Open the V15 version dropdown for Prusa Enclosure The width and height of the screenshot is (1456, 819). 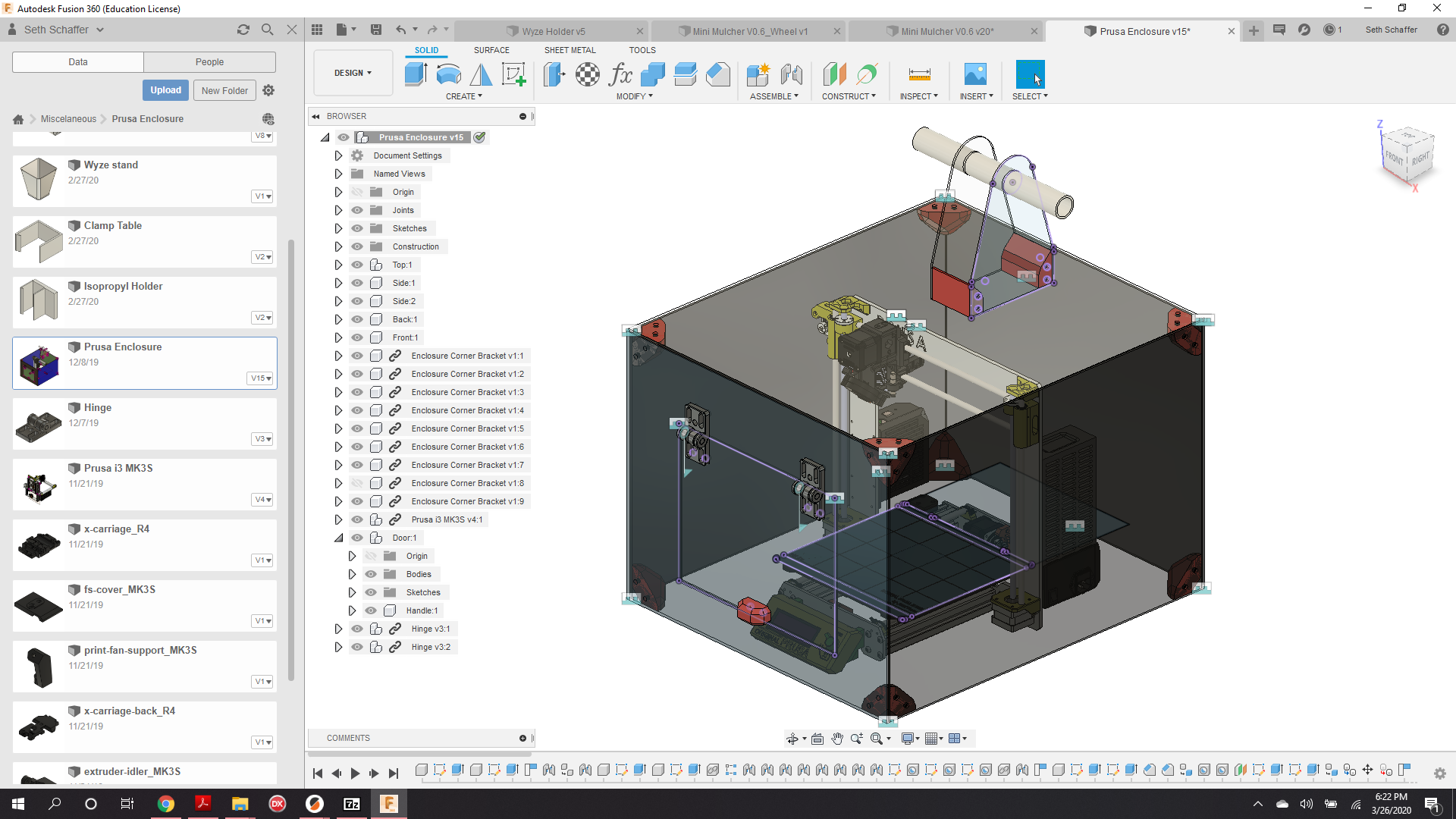[x=260, y=378]
